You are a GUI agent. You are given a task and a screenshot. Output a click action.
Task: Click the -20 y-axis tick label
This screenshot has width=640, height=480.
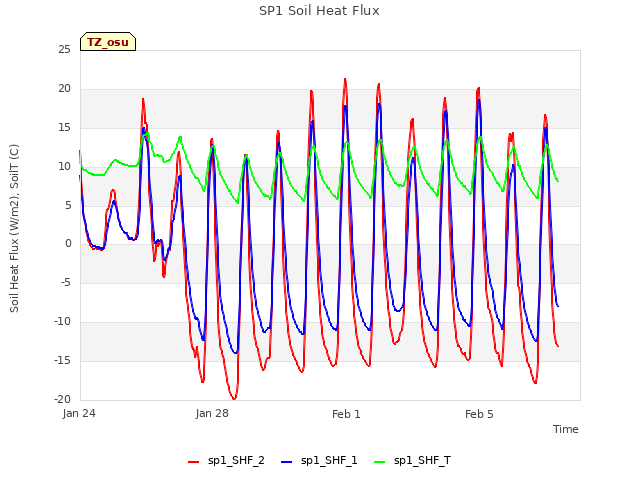click(63, 399)
